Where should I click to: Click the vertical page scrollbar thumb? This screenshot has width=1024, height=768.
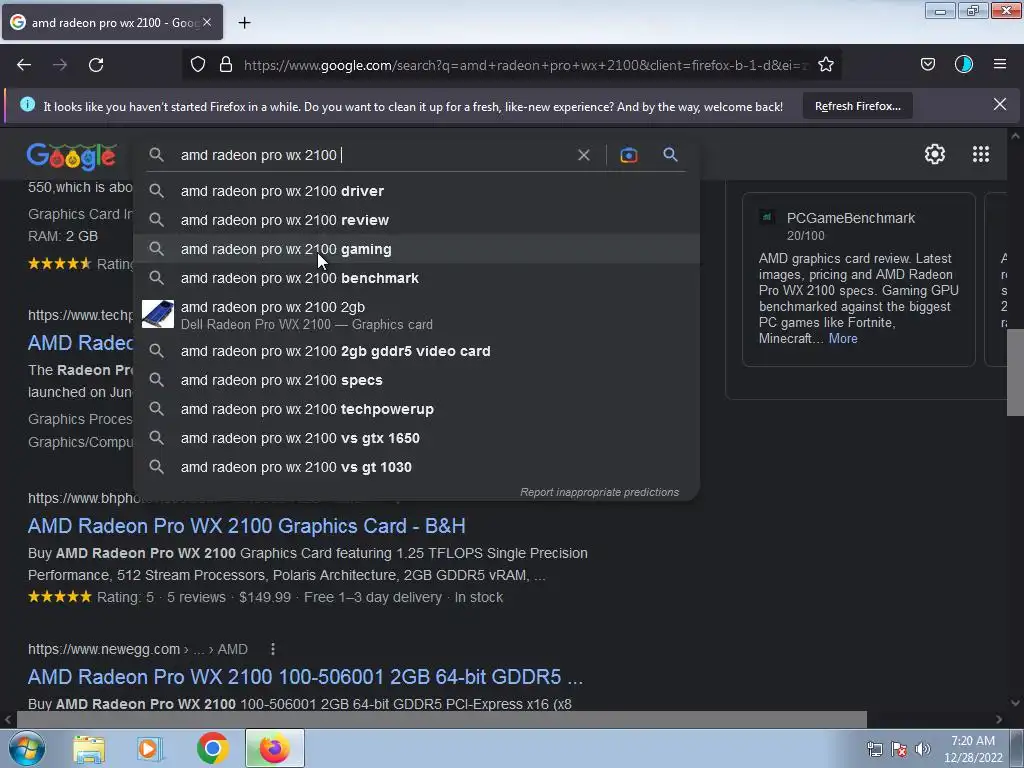click(x=1015, y=372)
